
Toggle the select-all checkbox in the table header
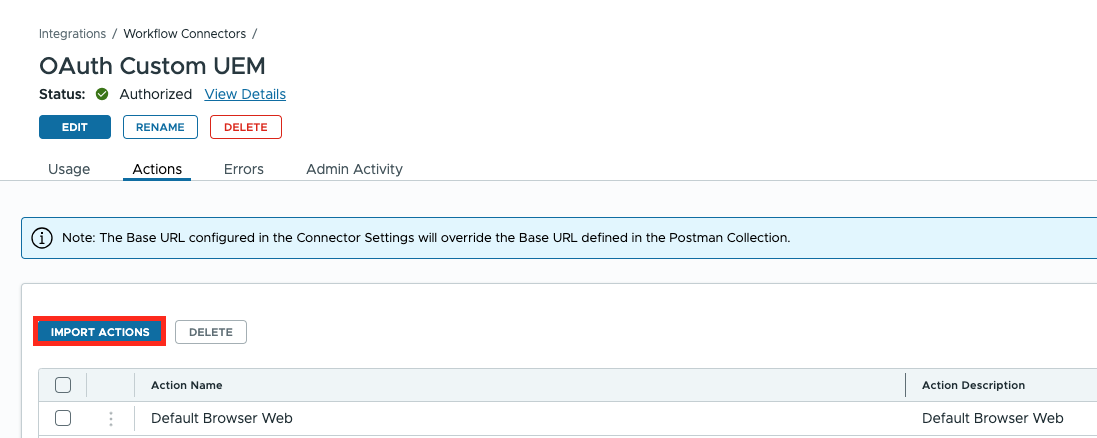point(63,385)
